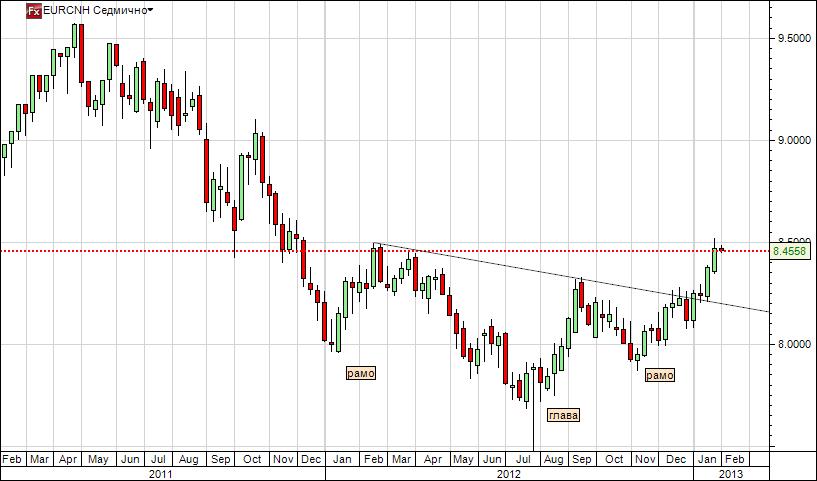Click the Feb month label under 2013

735,459
